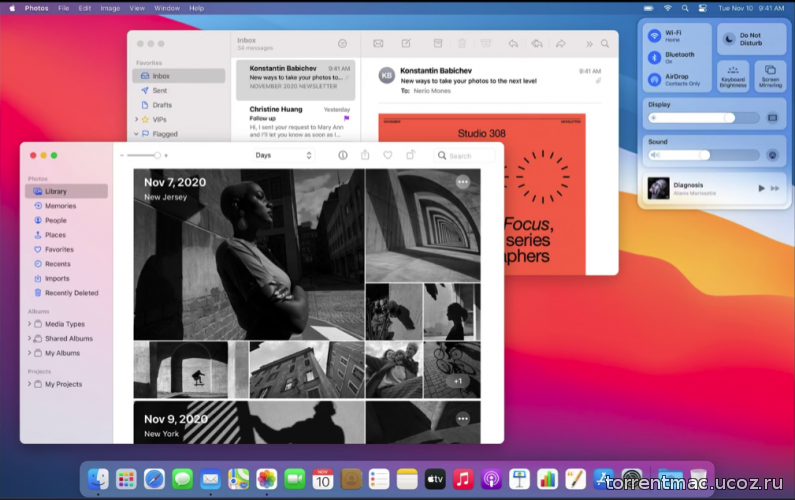Screen dimensions: 795x500
Task: Click Keyboard Brightness in Control Center
Action: click(x=733, y=76)
